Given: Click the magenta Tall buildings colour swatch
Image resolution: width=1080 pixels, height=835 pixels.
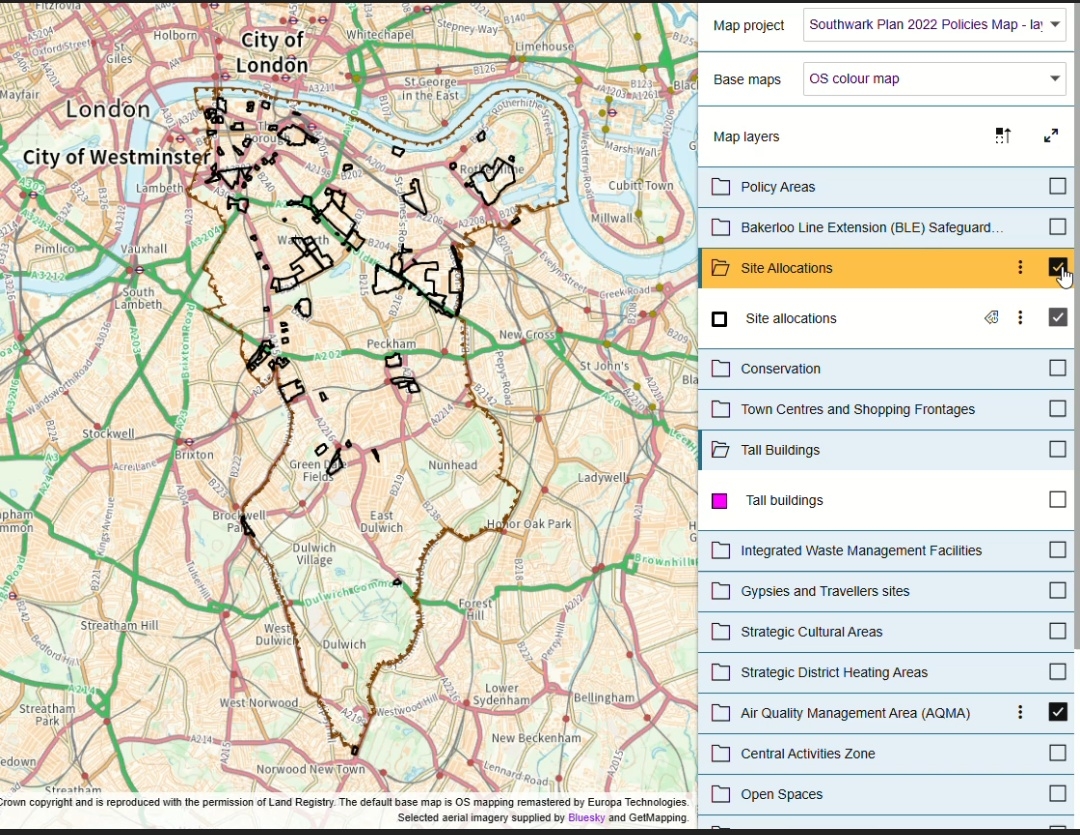Looking at the screenshot, I should coord(719,501).
